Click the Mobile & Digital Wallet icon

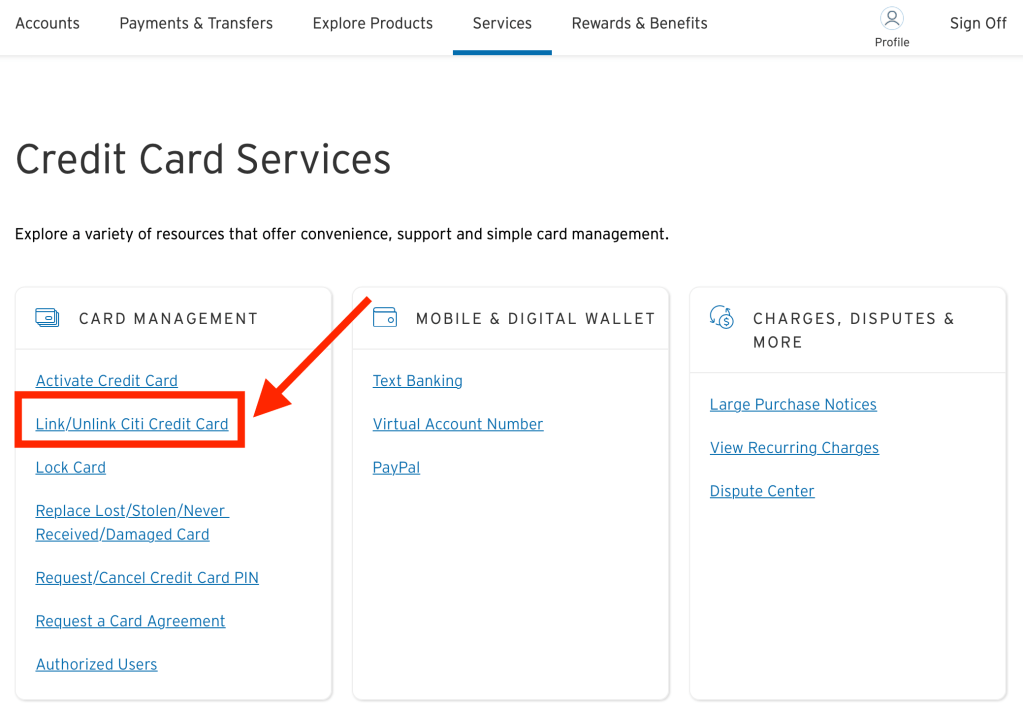385,318
